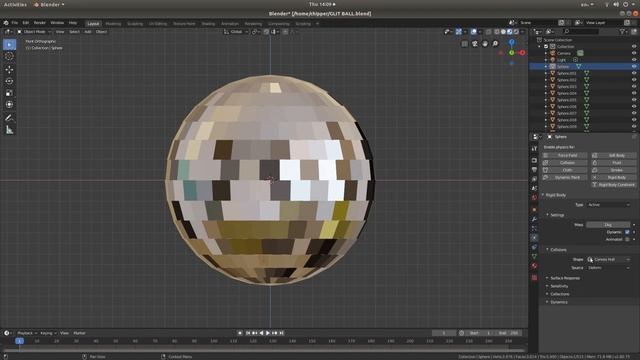Toggle perspective/orthographic grid gizmo icon

tap(464, 44)
